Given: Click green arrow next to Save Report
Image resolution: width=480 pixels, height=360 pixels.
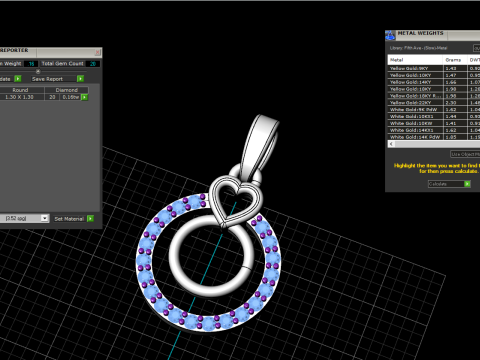Looking at the screenshot, I should click(x=80, y=79).
